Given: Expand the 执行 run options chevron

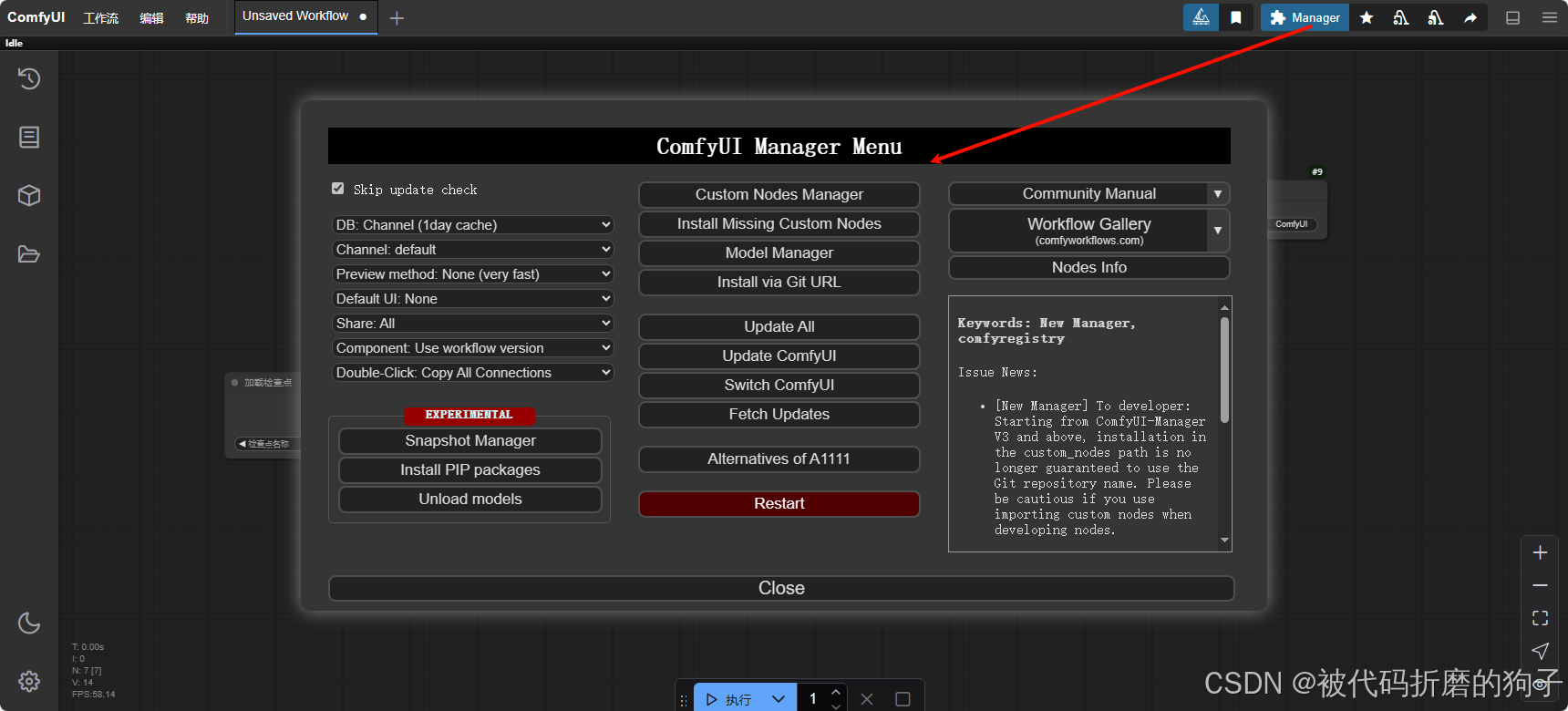Looking at the screenshot, I should [x=779, y=699].
